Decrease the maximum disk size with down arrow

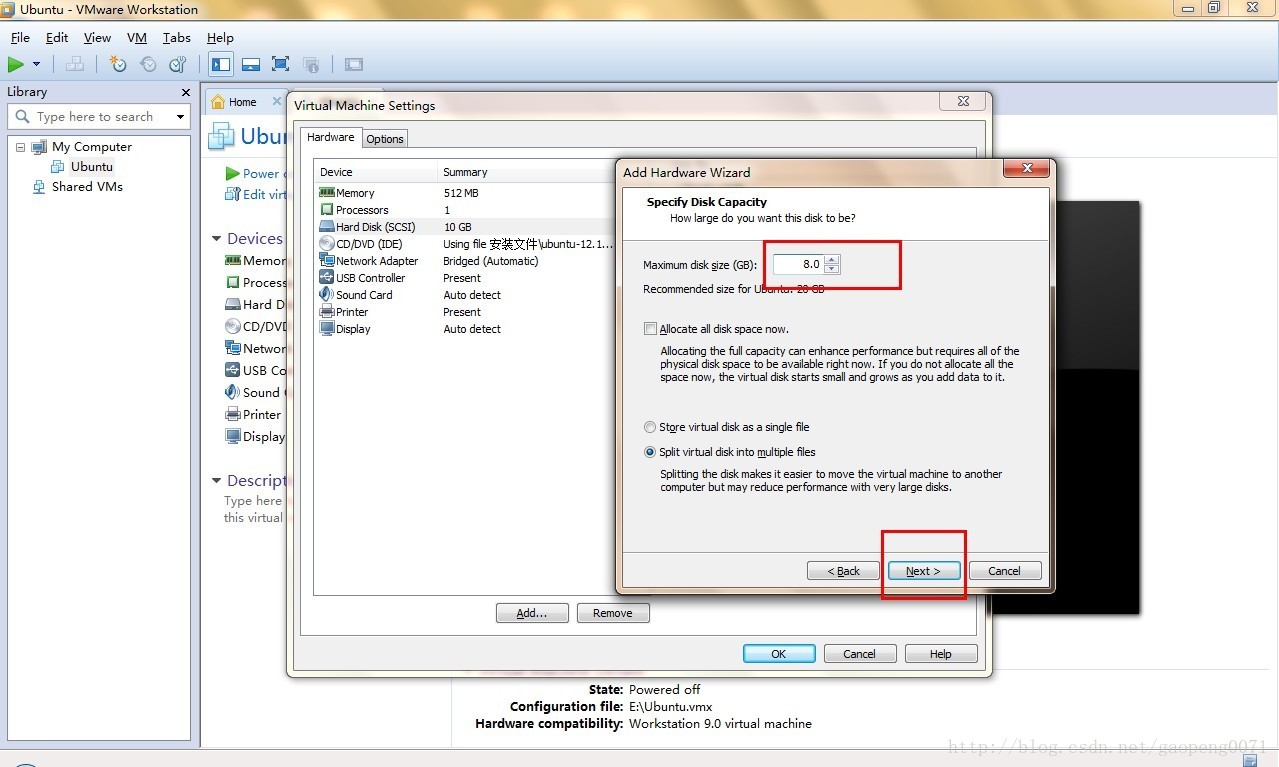(833, 269)
